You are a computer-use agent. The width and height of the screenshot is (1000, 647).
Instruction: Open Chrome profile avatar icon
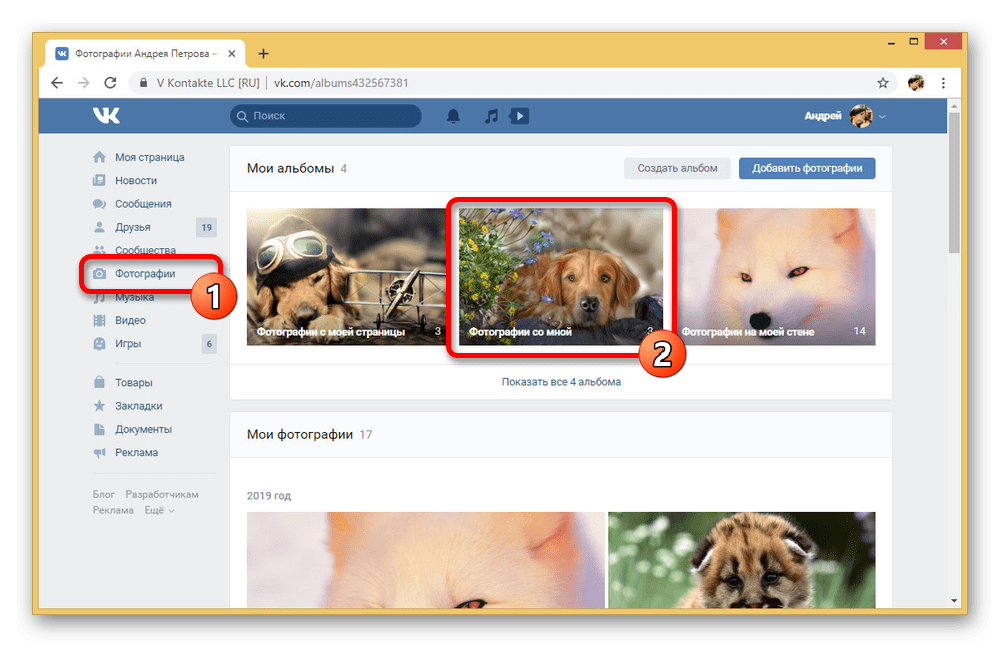pos(916,83)
